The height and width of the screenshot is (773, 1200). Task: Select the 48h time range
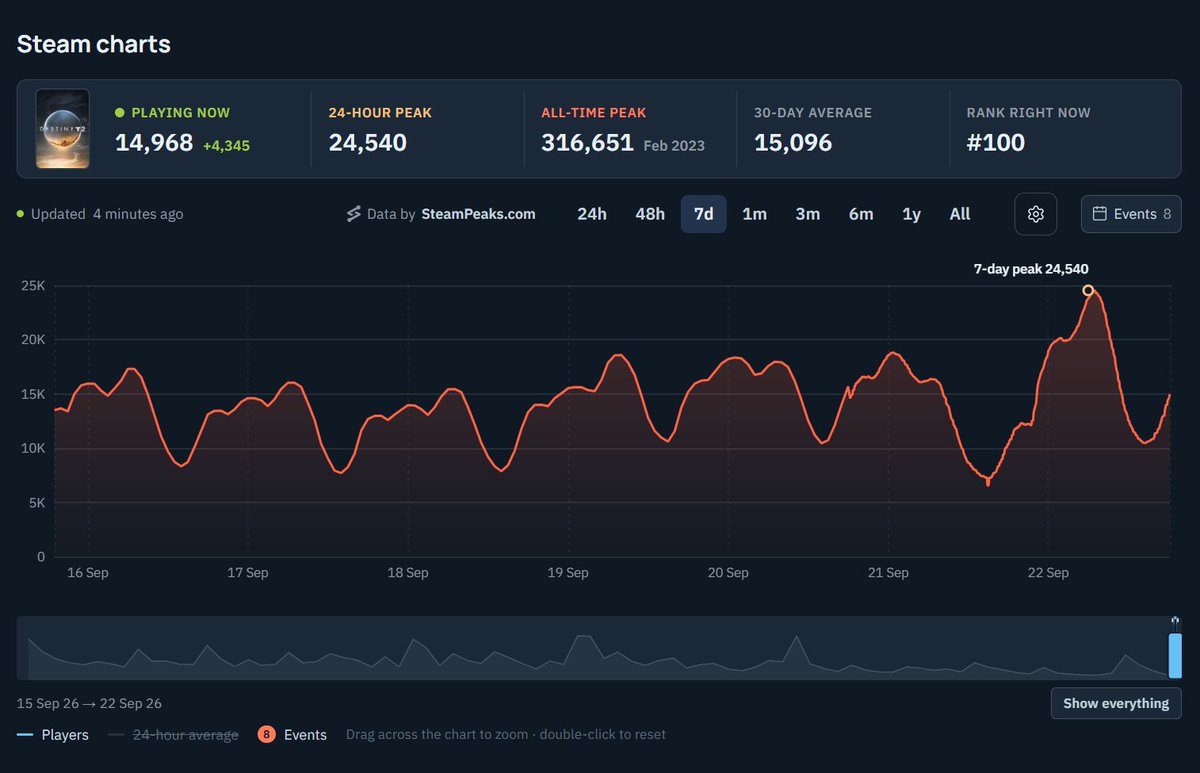pos(650,214)
